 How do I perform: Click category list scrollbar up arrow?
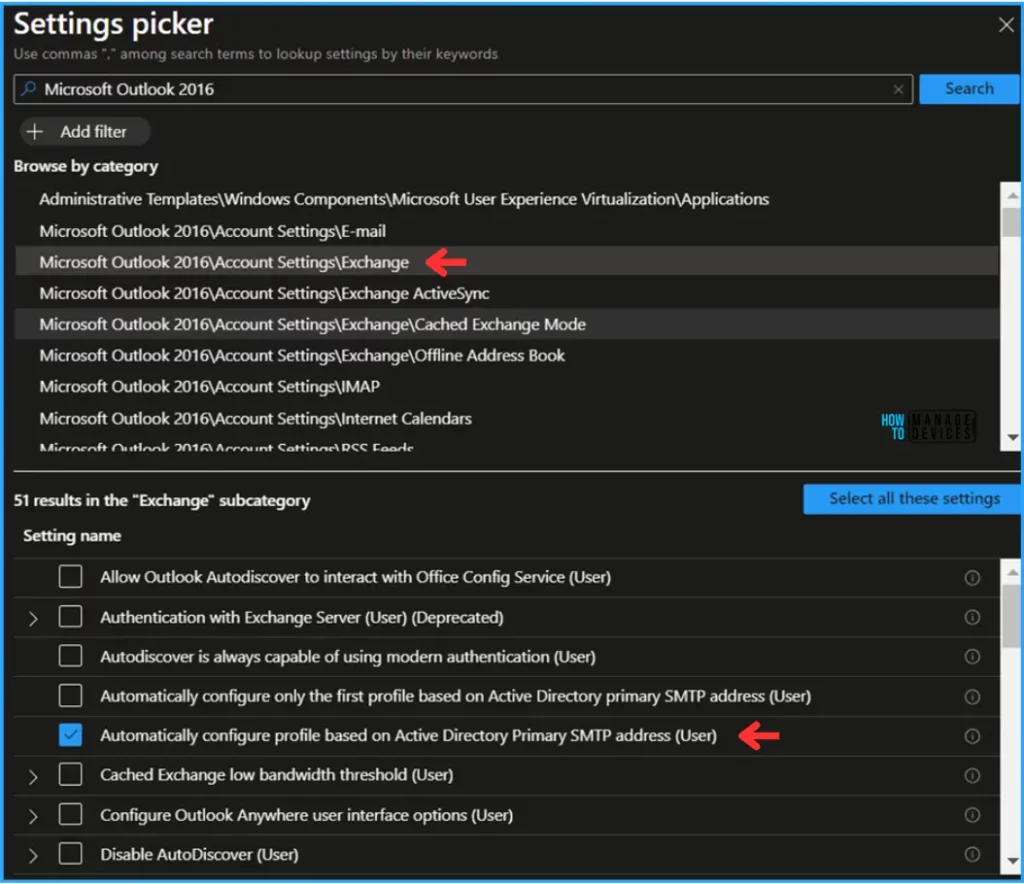1012,195
